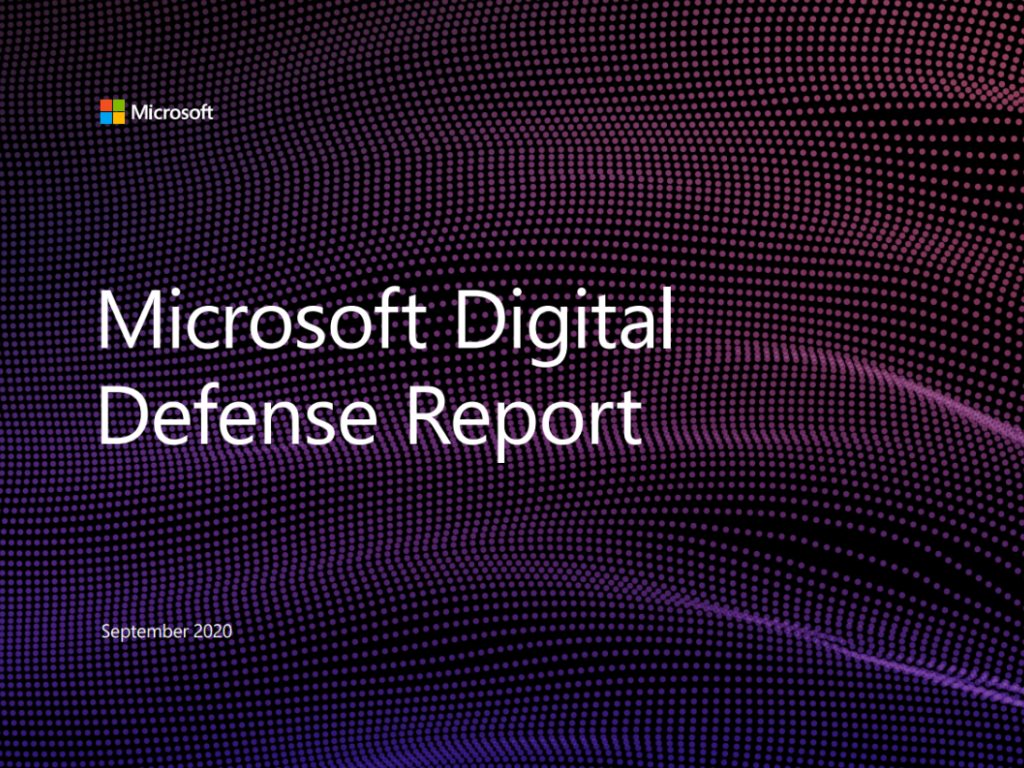
Task: Click the "September" text in the date
Action: point(140,632)
